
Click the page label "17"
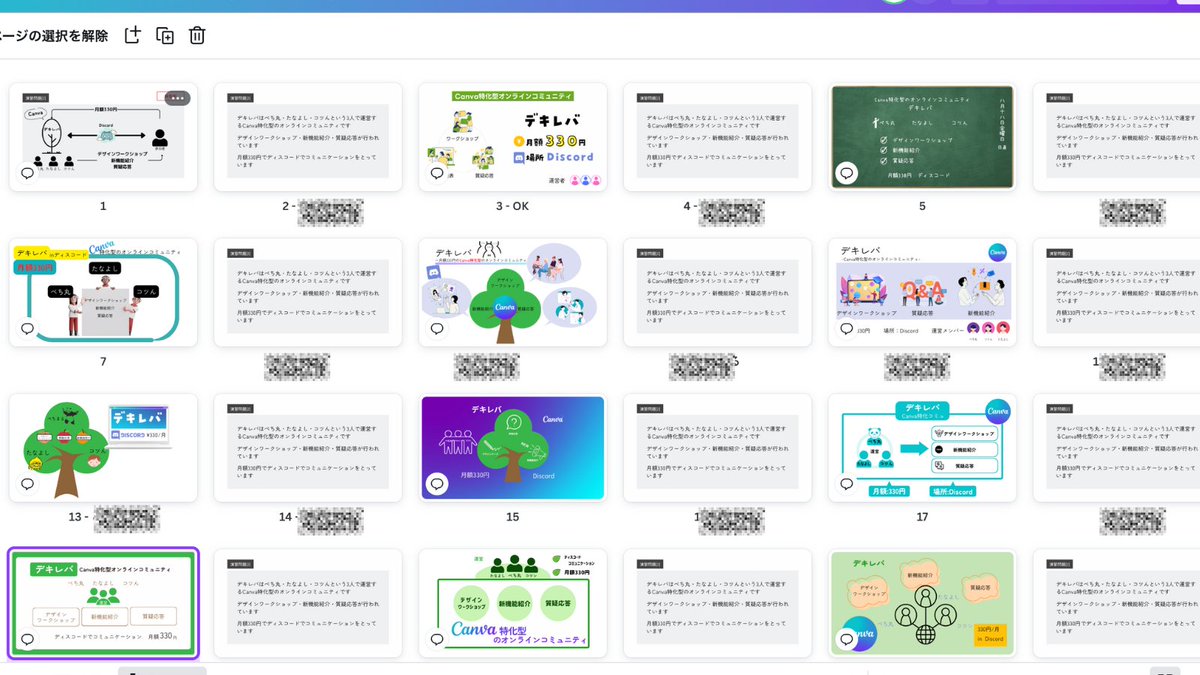pos(922,517)
